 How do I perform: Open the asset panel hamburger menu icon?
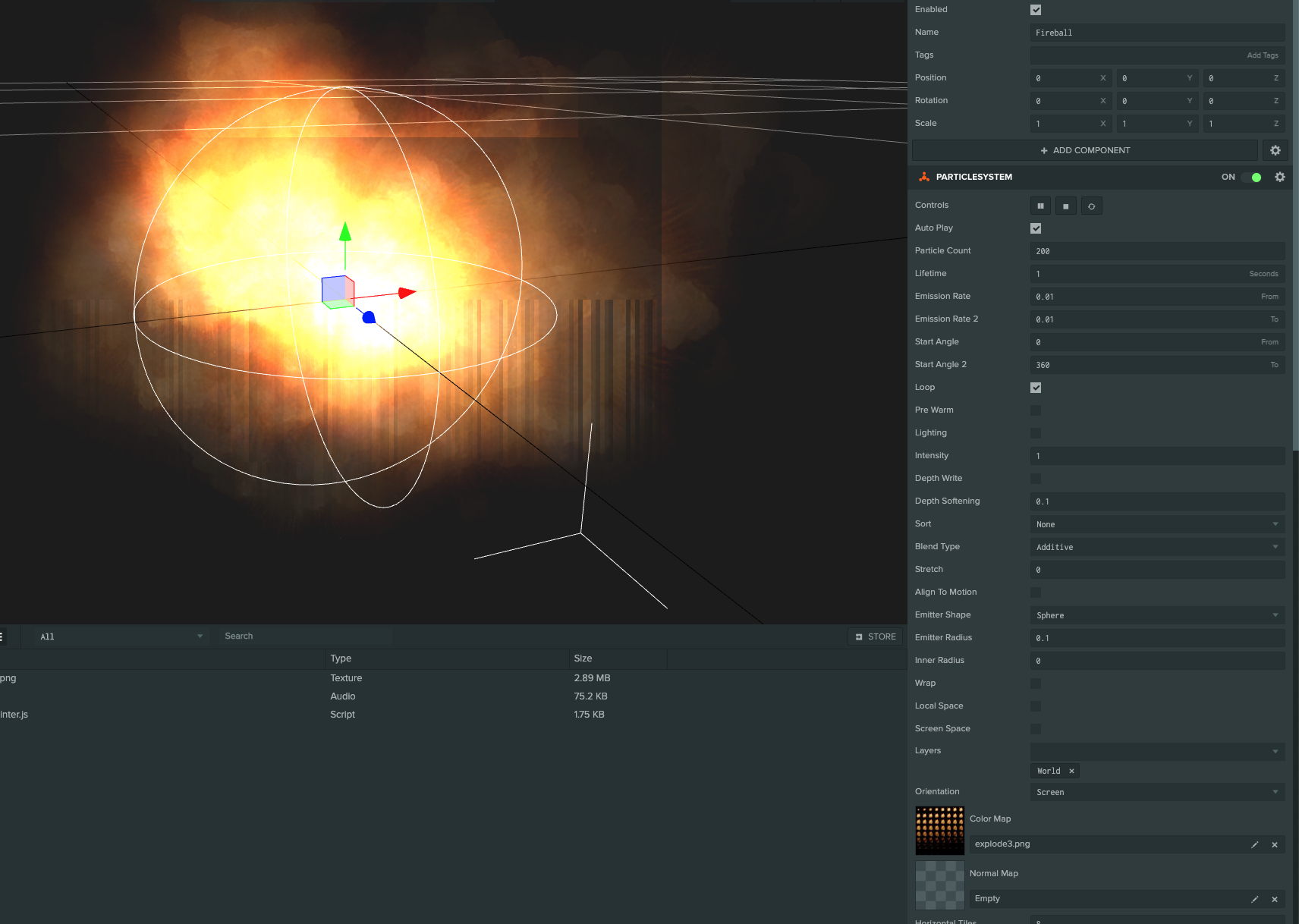pos(2,636)
